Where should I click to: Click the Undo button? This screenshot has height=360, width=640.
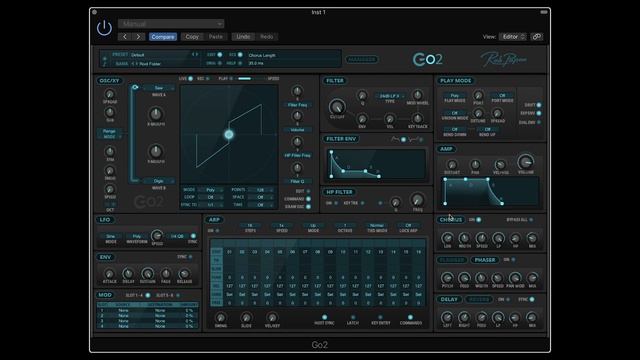click(x=243, y=37)
